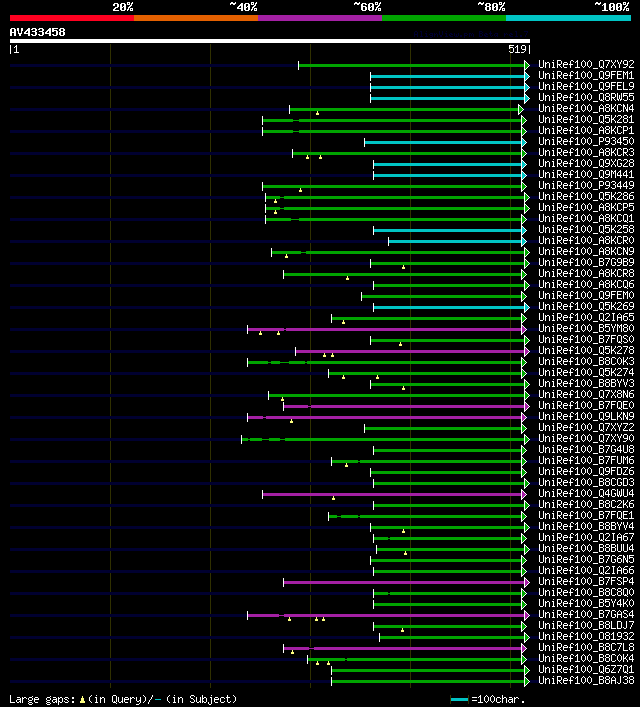This screenshot has width=640, height=707.
Task: Open the UniRef100_B8C0K3 entry
Action: 586,361
